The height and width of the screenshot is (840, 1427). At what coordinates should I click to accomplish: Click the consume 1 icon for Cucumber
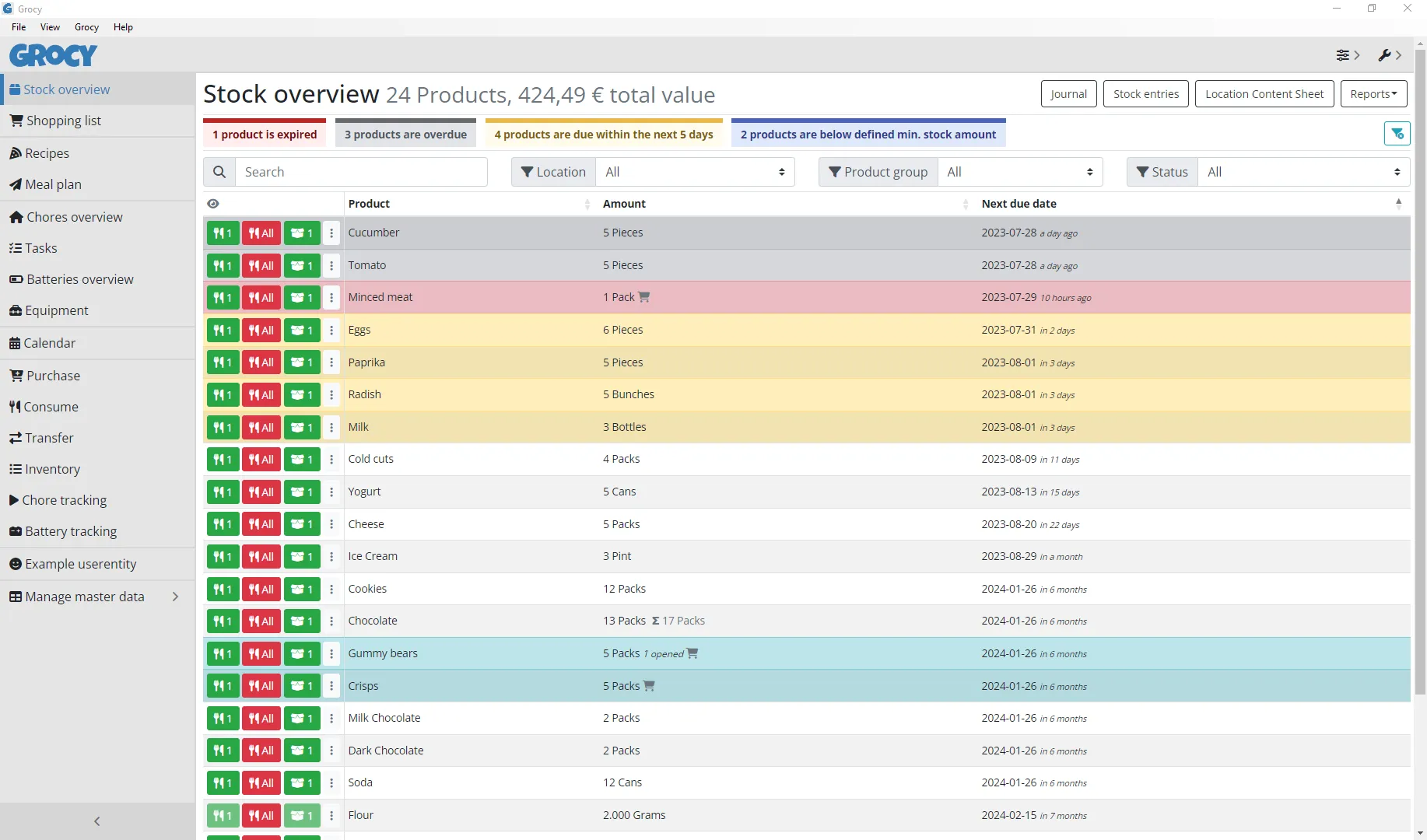[223, 233]
